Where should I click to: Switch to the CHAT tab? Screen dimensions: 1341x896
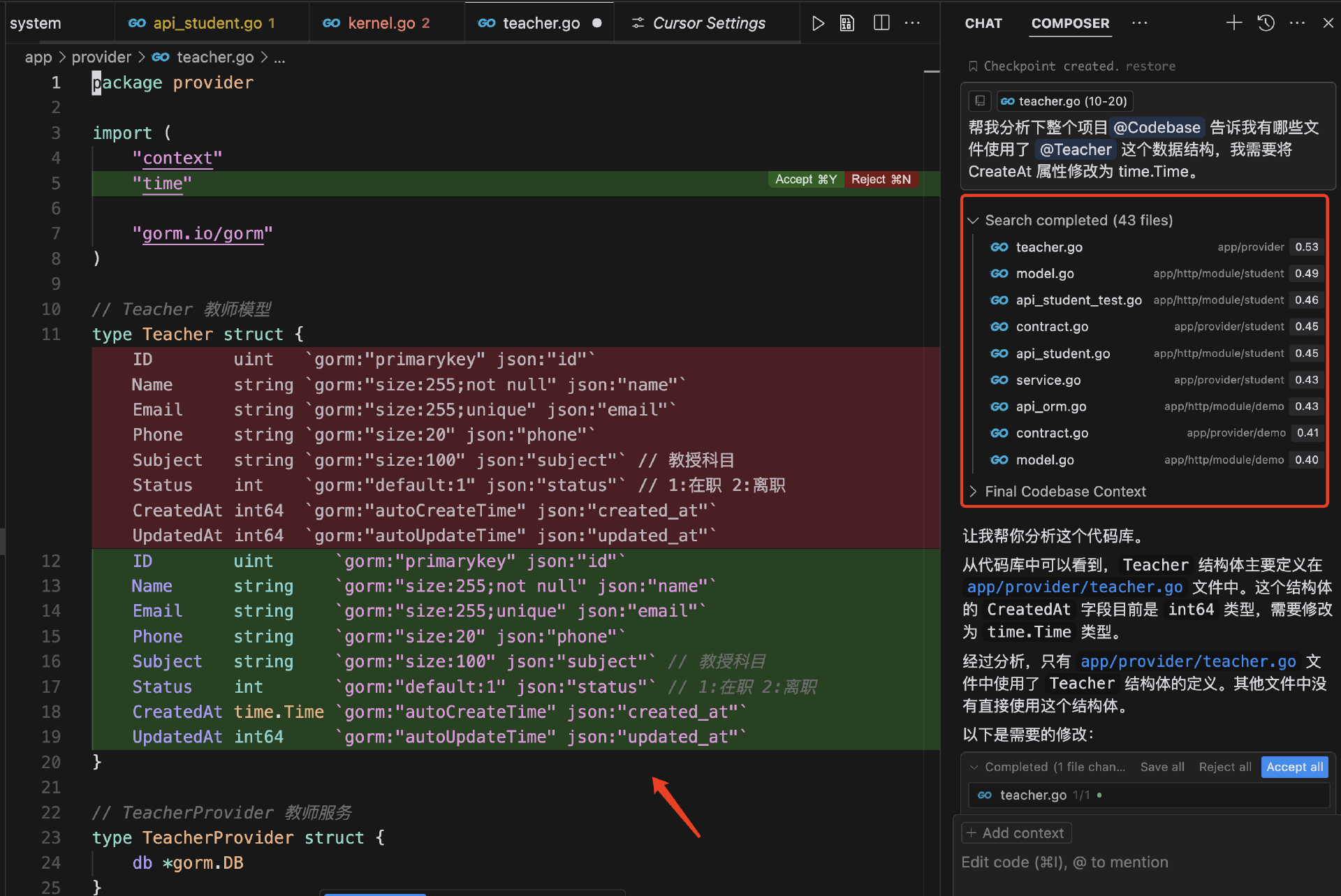click(x=983, y=23)
